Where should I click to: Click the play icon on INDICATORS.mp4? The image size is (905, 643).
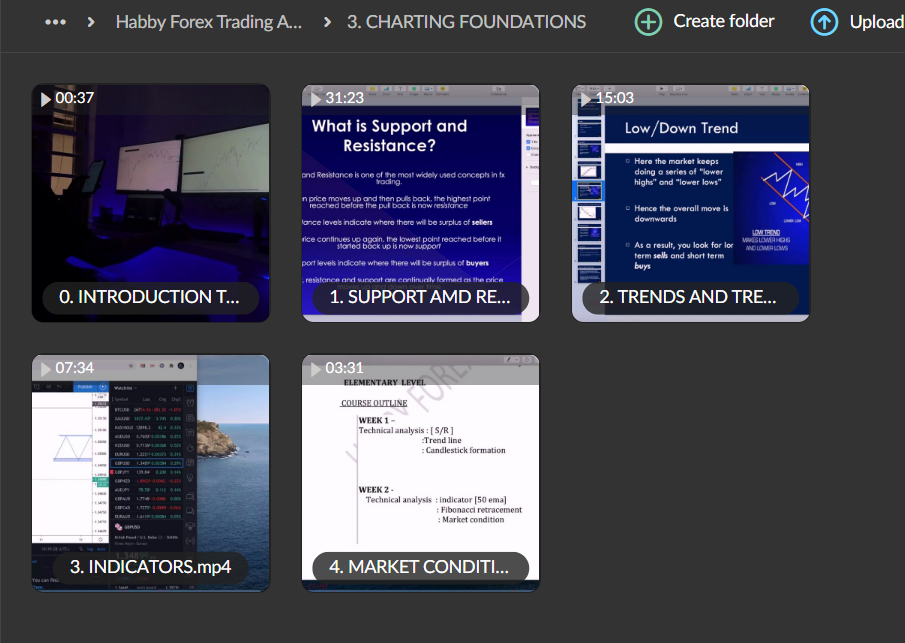click(x=45, y=368)
